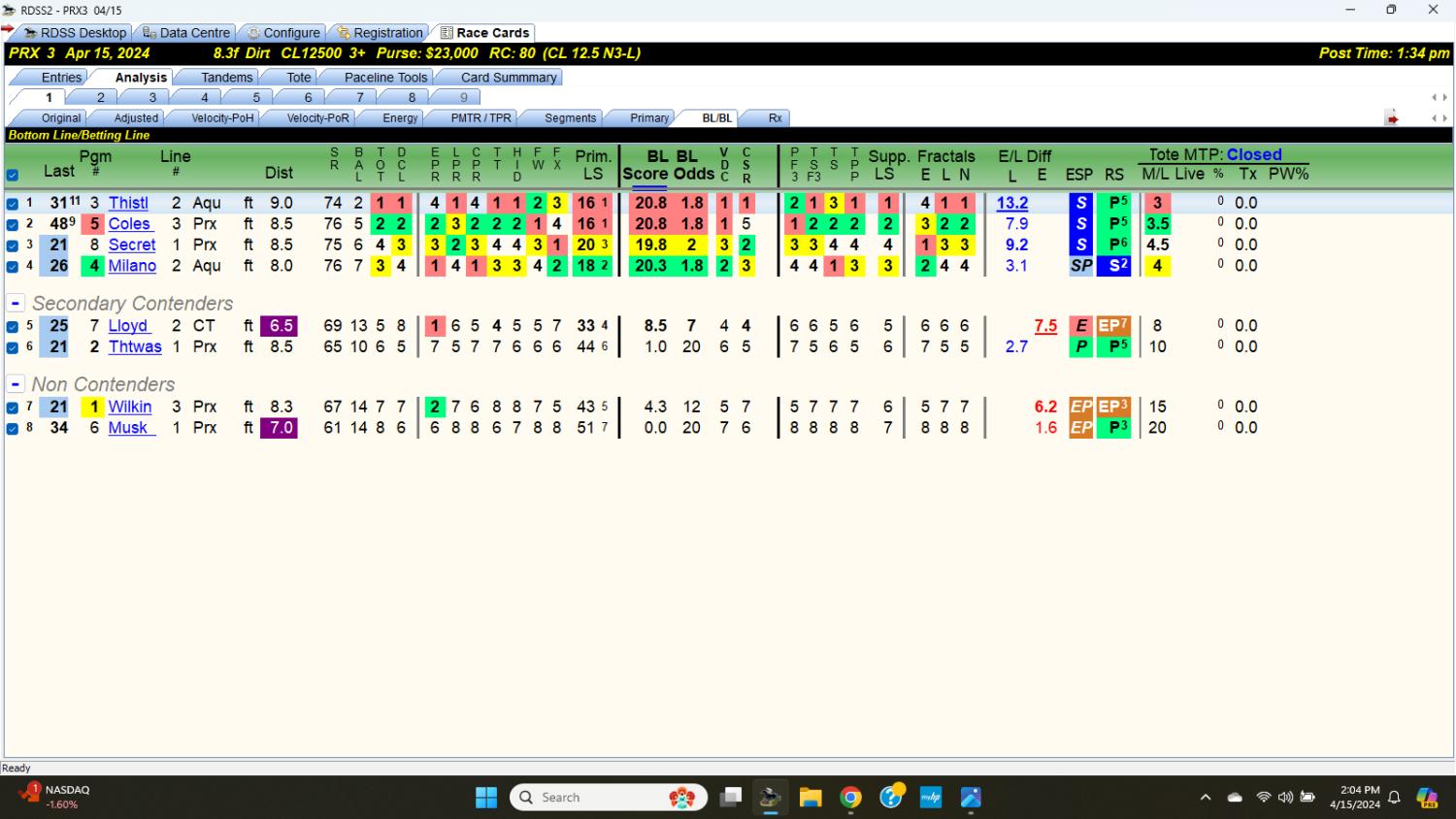
Task: Open the NASDAQ stock widget
Action: point(54,797)
